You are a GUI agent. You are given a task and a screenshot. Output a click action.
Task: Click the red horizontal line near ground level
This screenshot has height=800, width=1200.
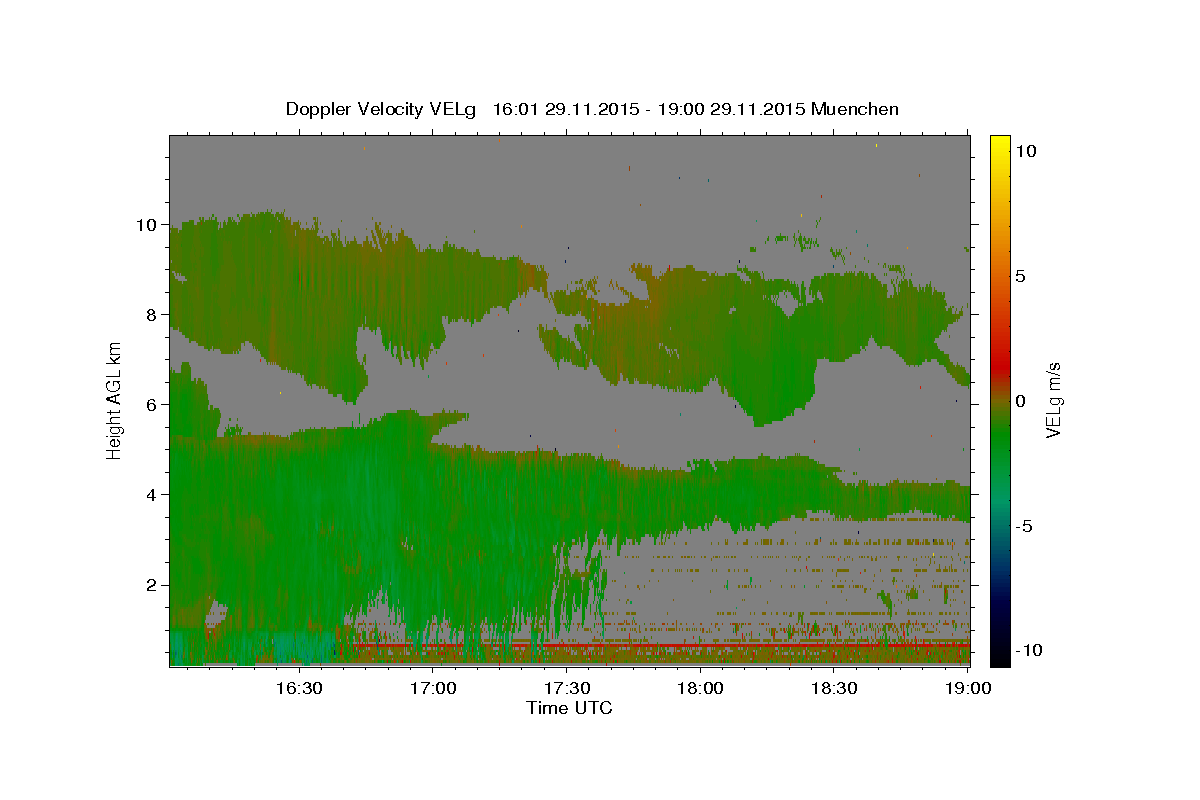[662, 646]
